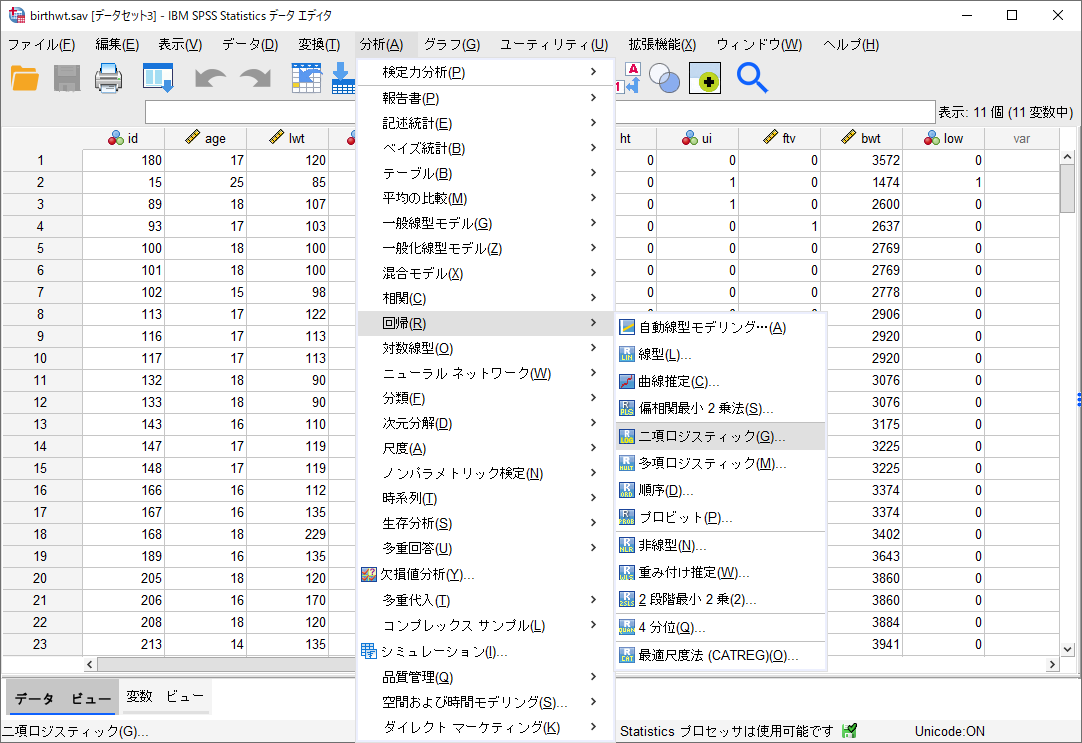Image resolution: width=1082 pixels, height=743 pixels.
Task: Expand 生存分析(S) submenu
Action: (x=485, y=524)
